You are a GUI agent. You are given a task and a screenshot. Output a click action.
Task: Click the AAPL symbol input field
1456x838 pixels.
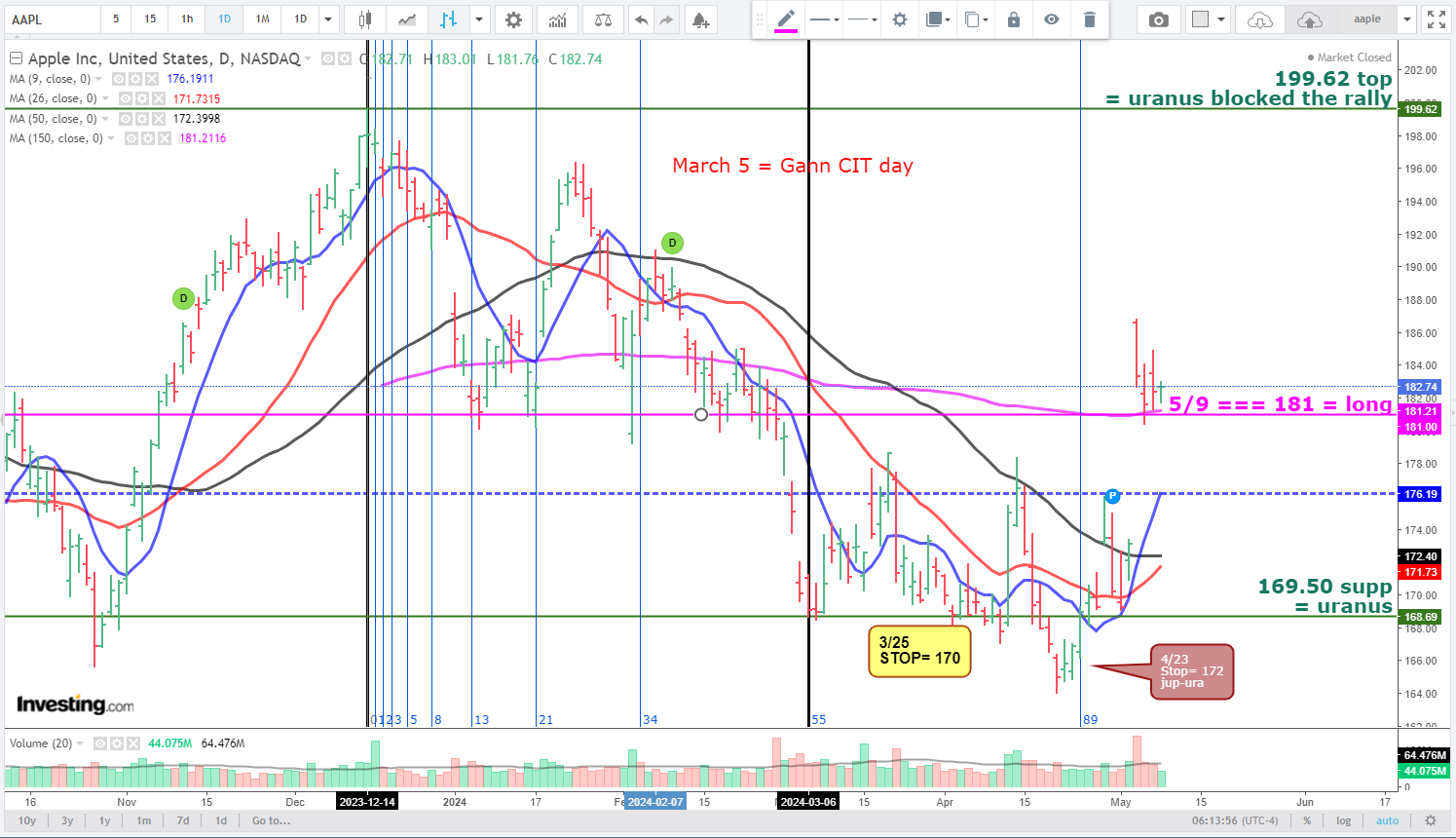pos(52,19)
